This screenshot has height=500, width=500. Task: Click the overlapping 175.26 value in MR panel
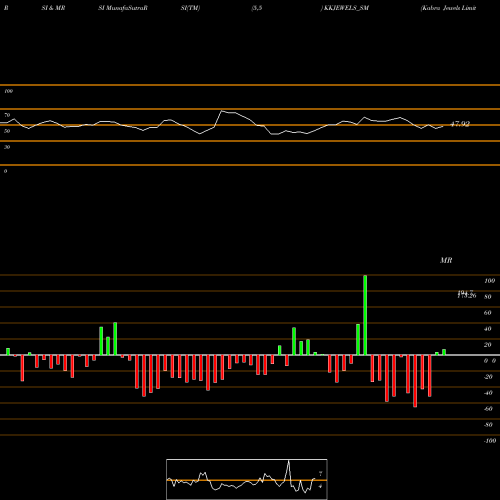point(467,295)
